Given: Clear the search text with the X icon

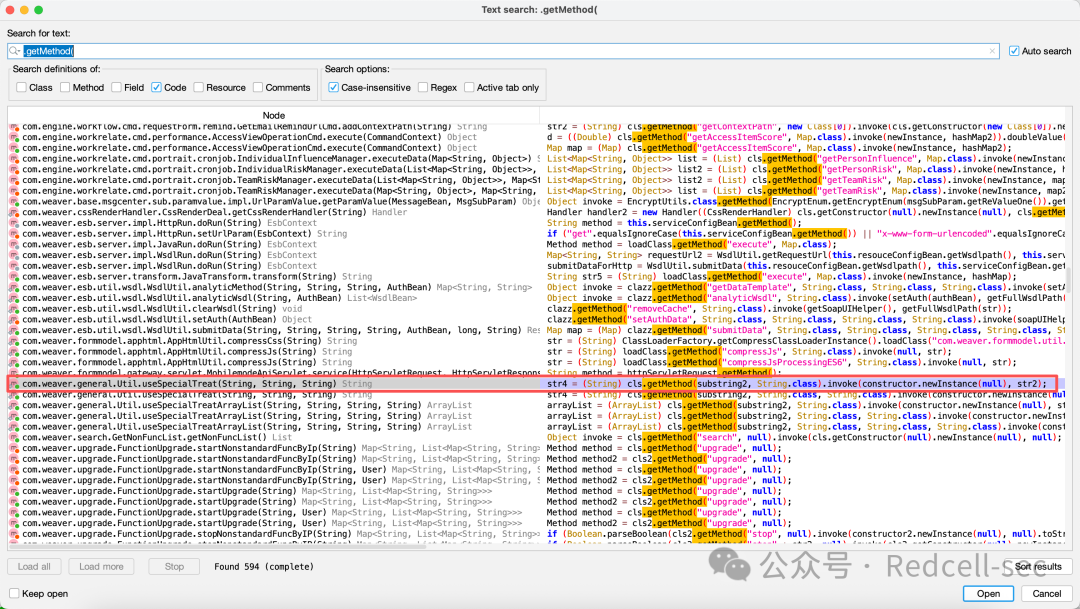Looking at the screenshot, I should click(992, 51).
